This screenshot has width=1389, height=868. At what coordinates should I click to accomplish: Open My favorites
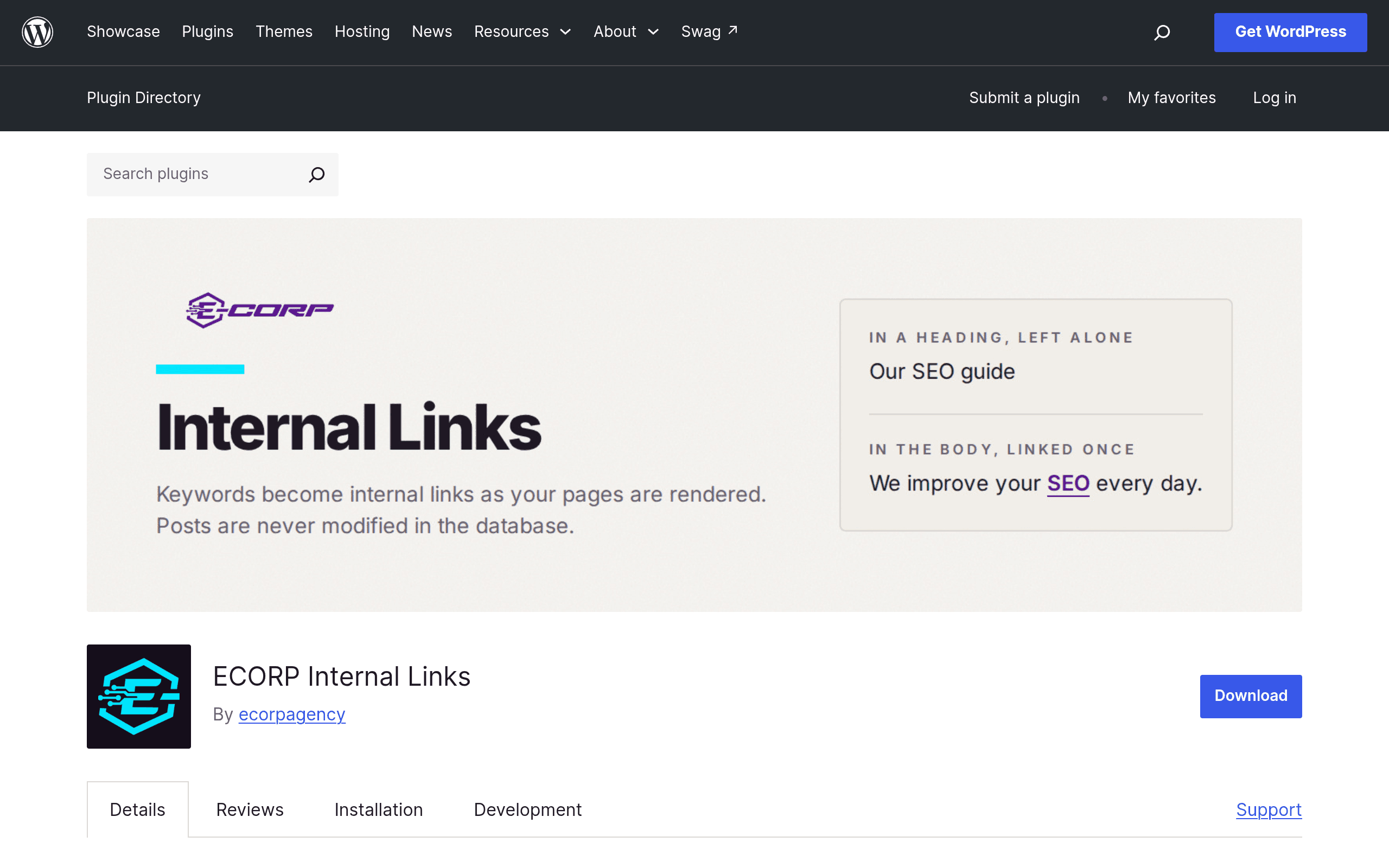pos(1171,98)
